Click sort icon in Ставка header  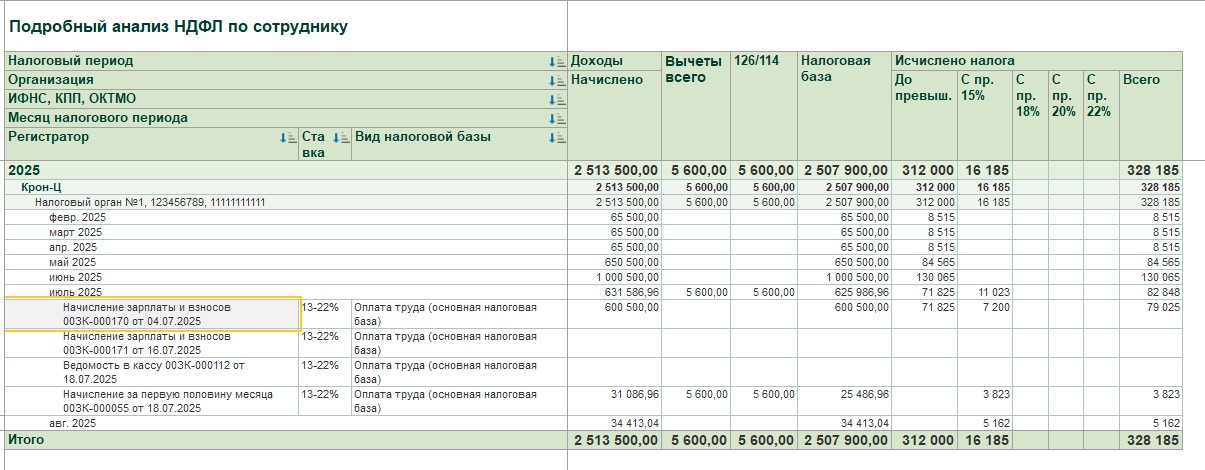(x=342, y=138)
